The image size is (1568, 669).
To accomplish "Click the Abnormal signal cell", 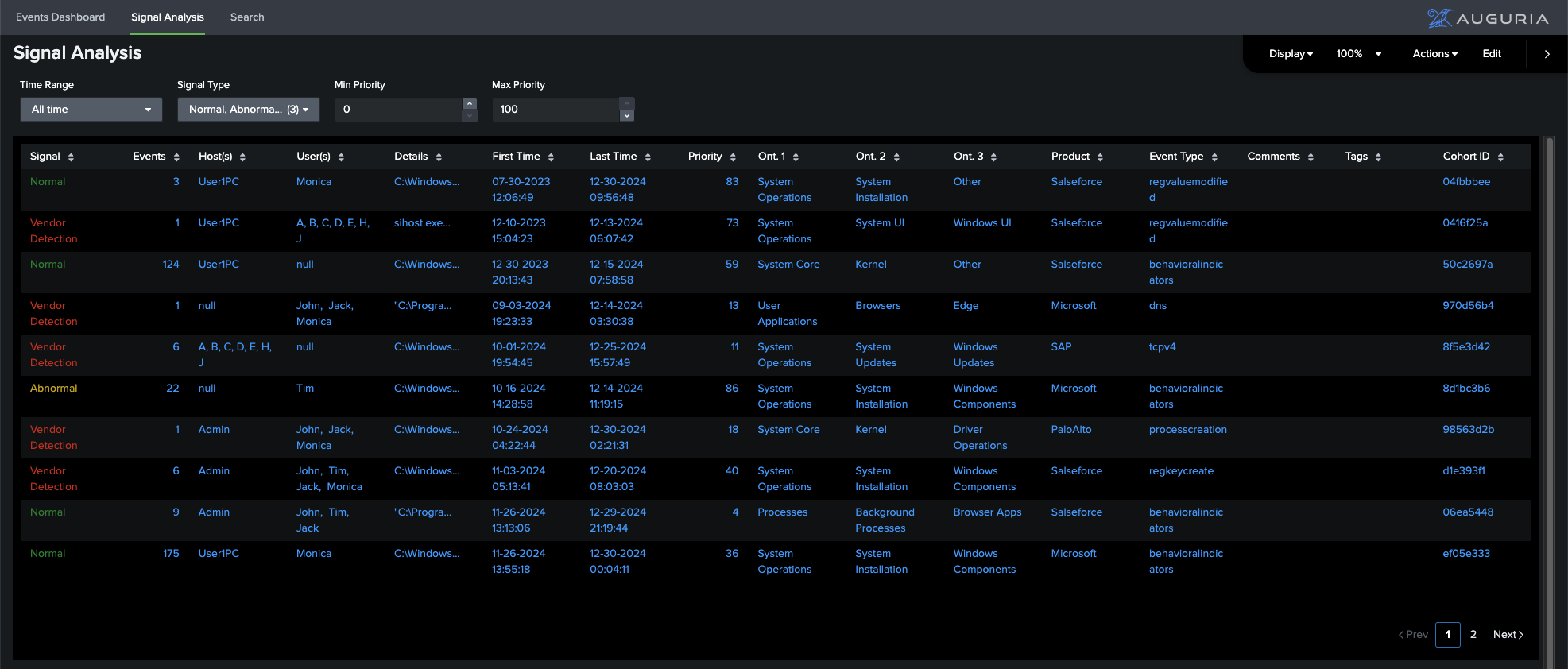I will [54, 389].
